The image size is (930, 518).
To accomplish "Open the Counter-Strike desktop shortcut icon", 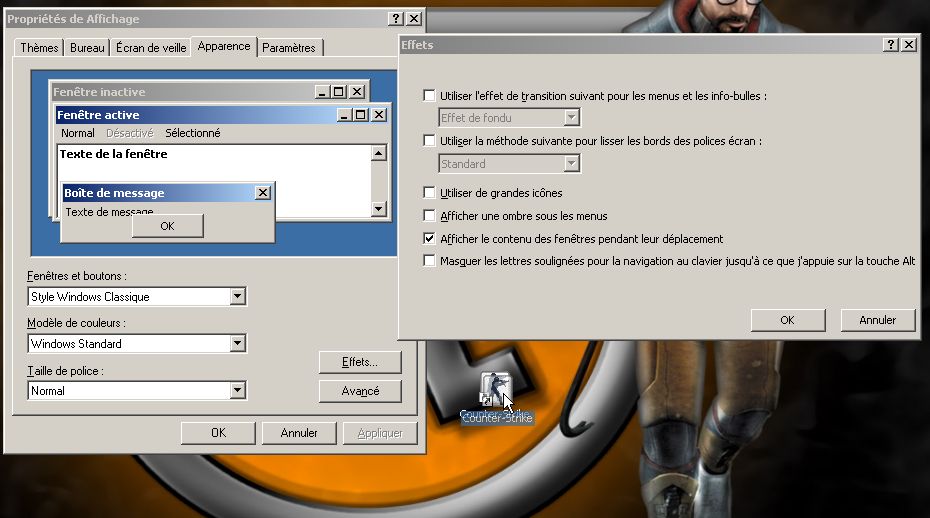I will [x=494, y=389].
